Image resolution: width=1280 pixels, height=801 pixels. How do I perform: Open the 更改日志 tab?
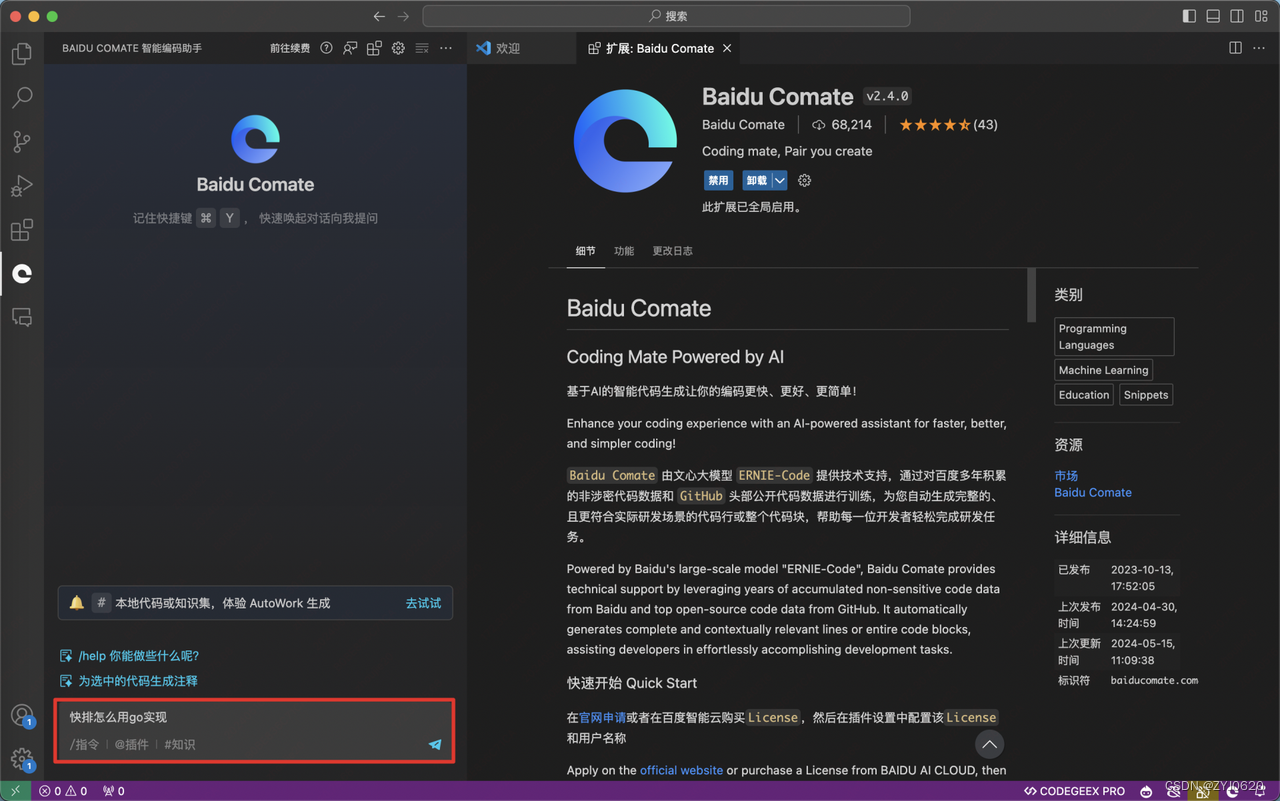672,251
